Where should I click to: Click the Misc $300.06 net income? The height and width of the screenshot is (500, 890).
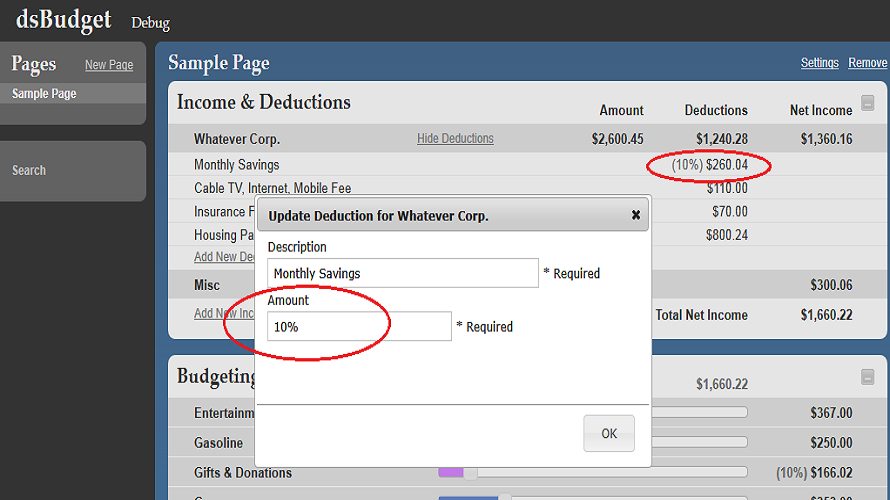pyautogui.click(x=831, y=285)
